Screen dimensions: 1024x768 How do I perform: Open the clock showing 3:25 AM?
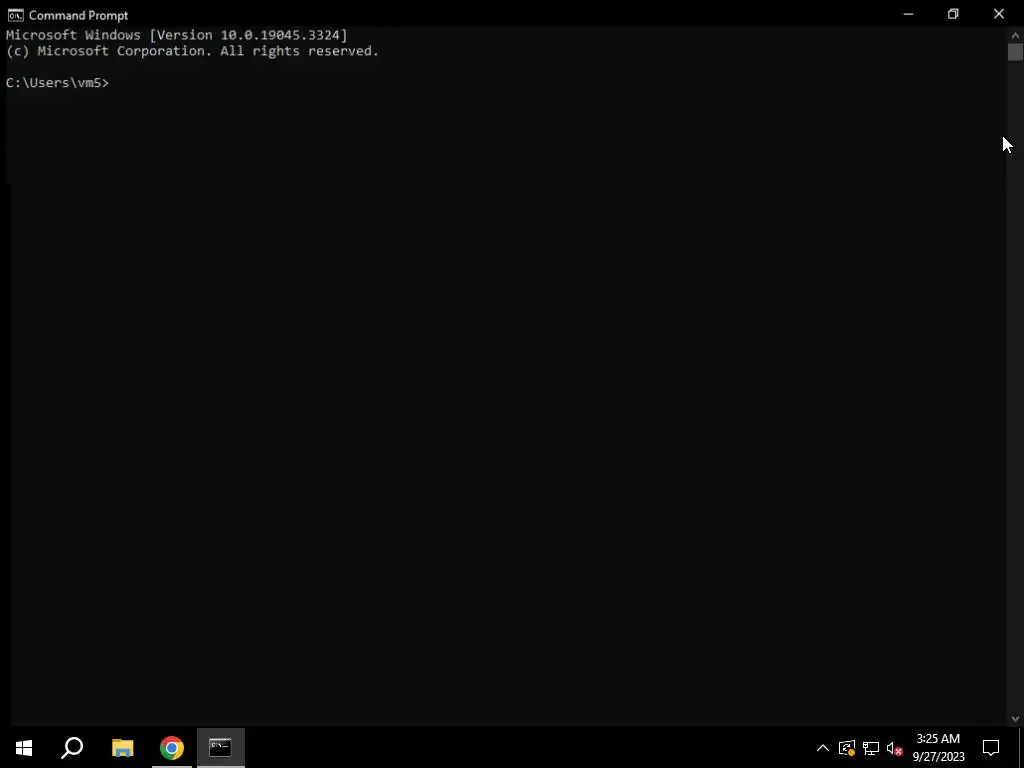[938, 748]
